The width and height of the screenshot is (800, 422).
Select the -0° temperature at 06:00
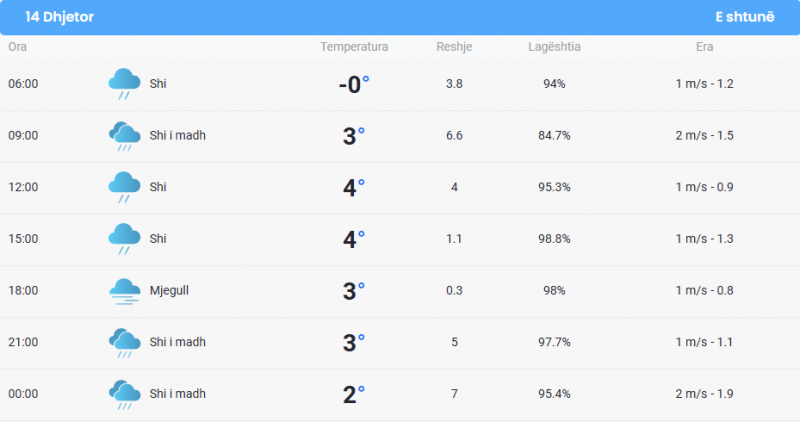point(354,84)
